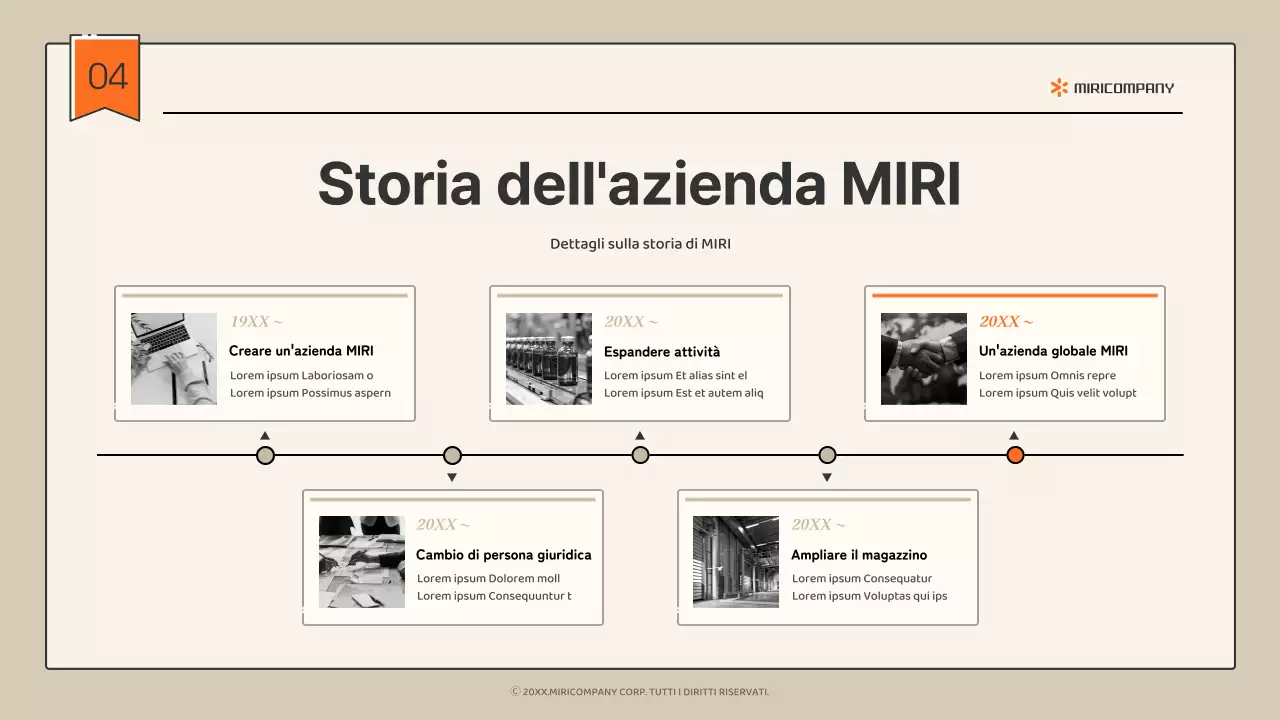Click the orange accent bar on the third card

coord(1014,293)
